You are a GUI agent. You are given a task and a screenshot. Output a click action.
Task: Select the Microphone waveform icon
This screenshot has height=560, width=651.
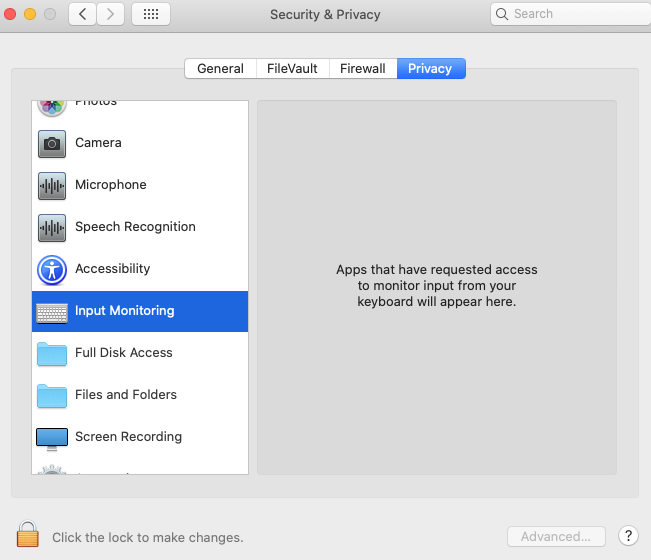click(52, 186)
